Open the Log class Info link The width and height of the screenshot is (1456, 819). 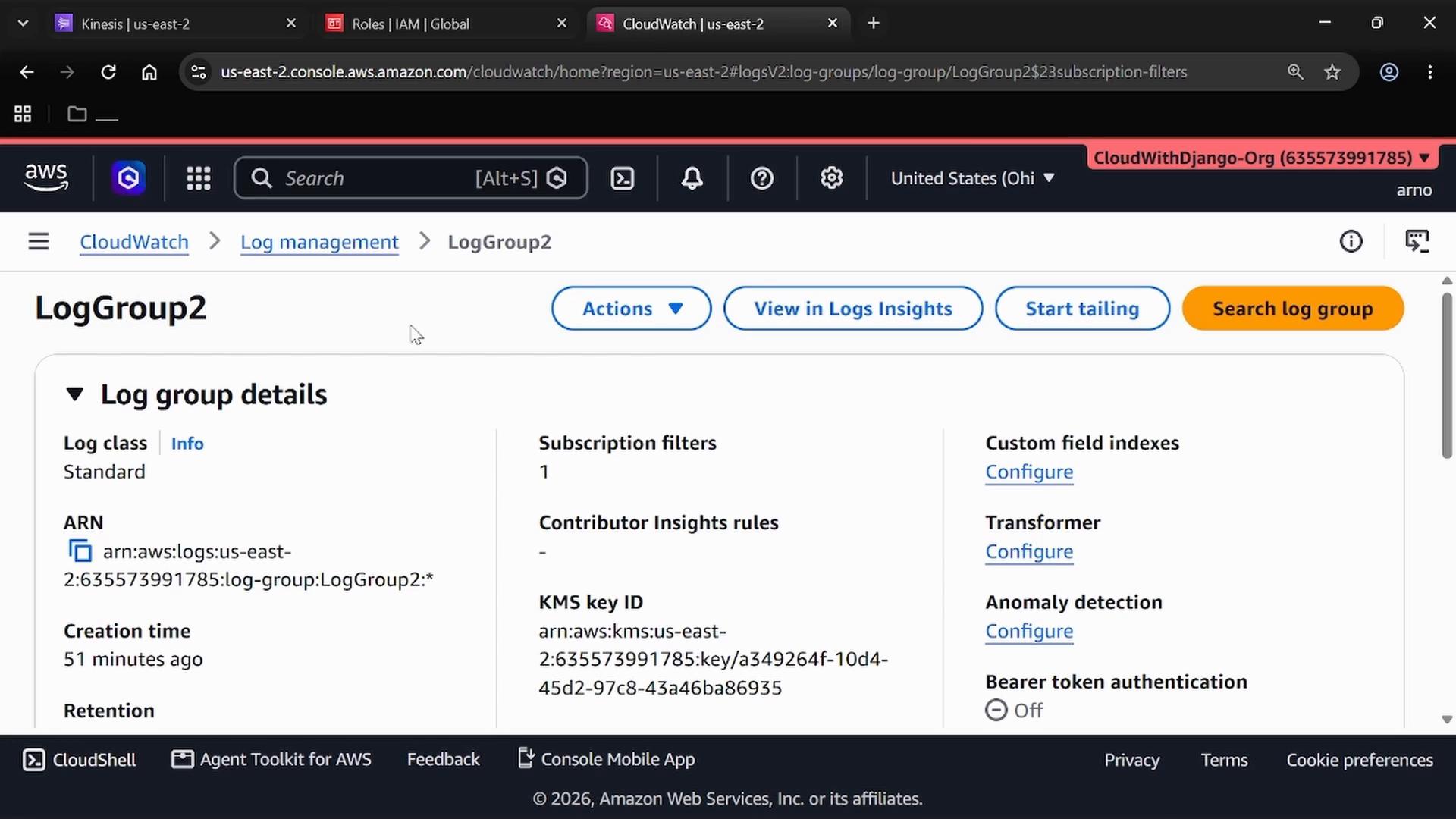(187, 444)
